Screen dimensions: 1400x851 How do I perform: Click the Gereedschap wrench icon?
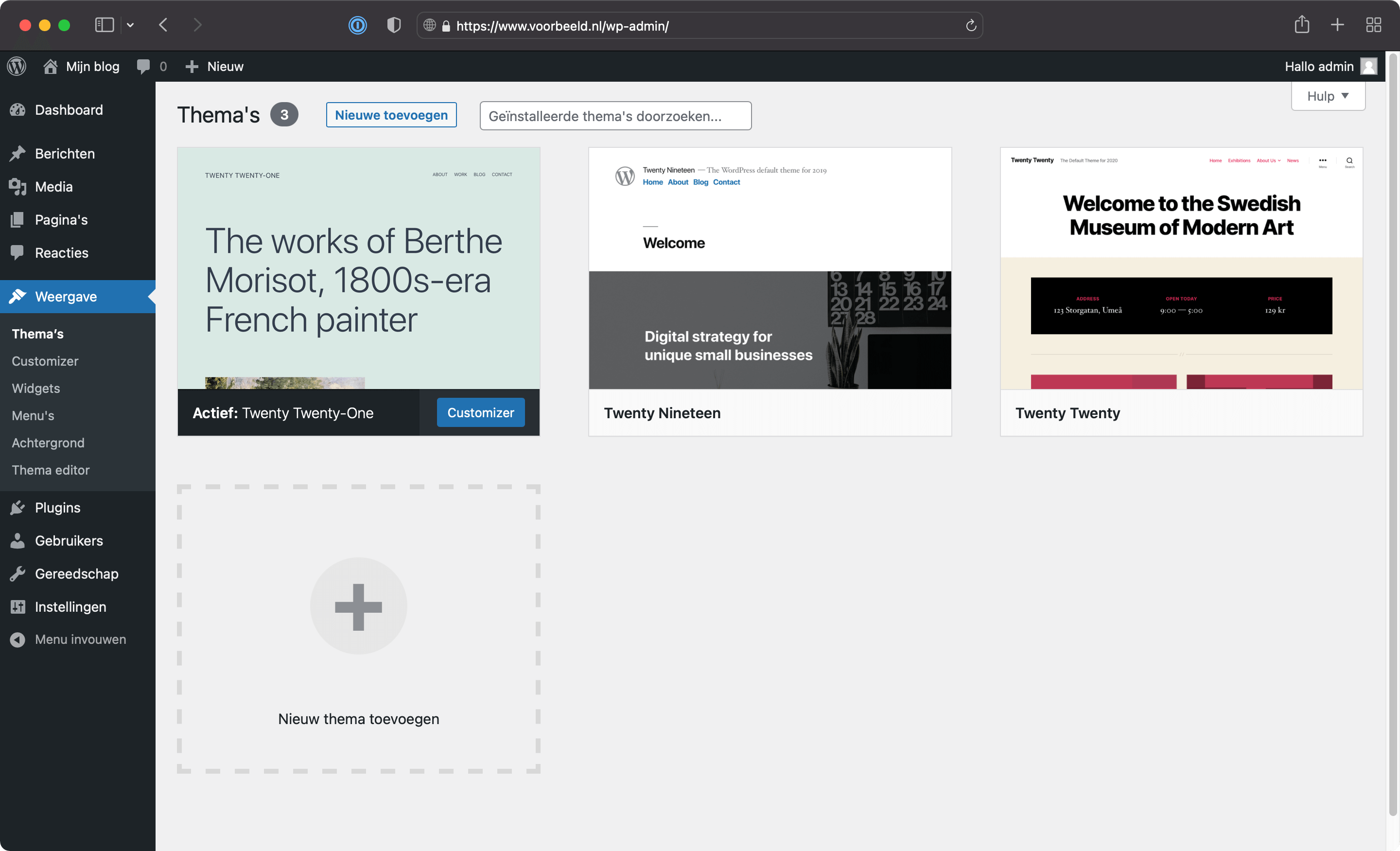[x=17, y=574]
